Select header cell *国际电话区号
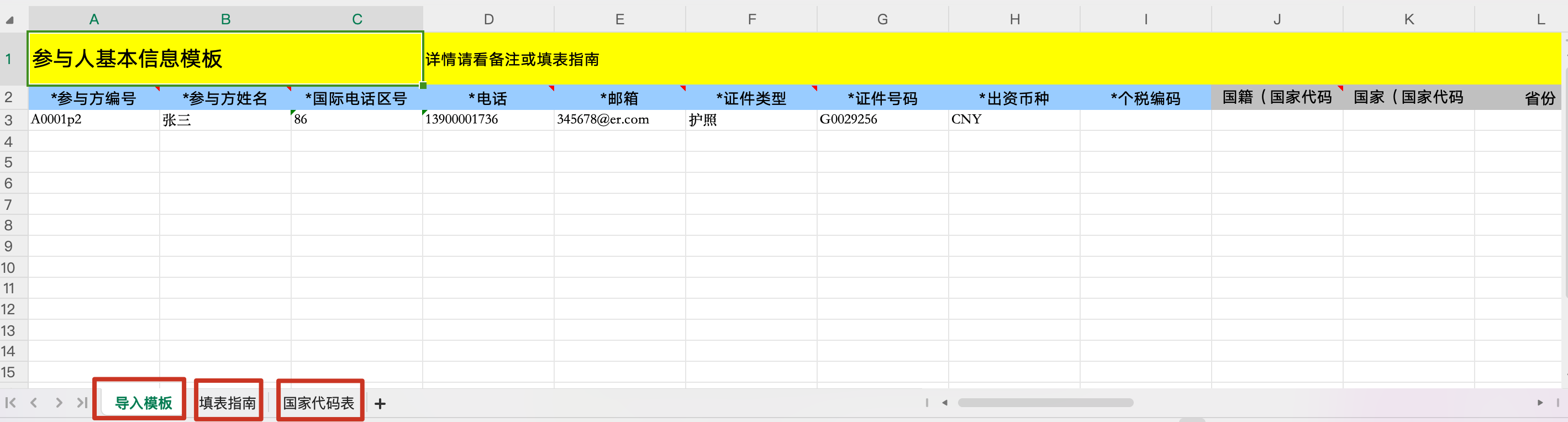 (x=357, y=97)
